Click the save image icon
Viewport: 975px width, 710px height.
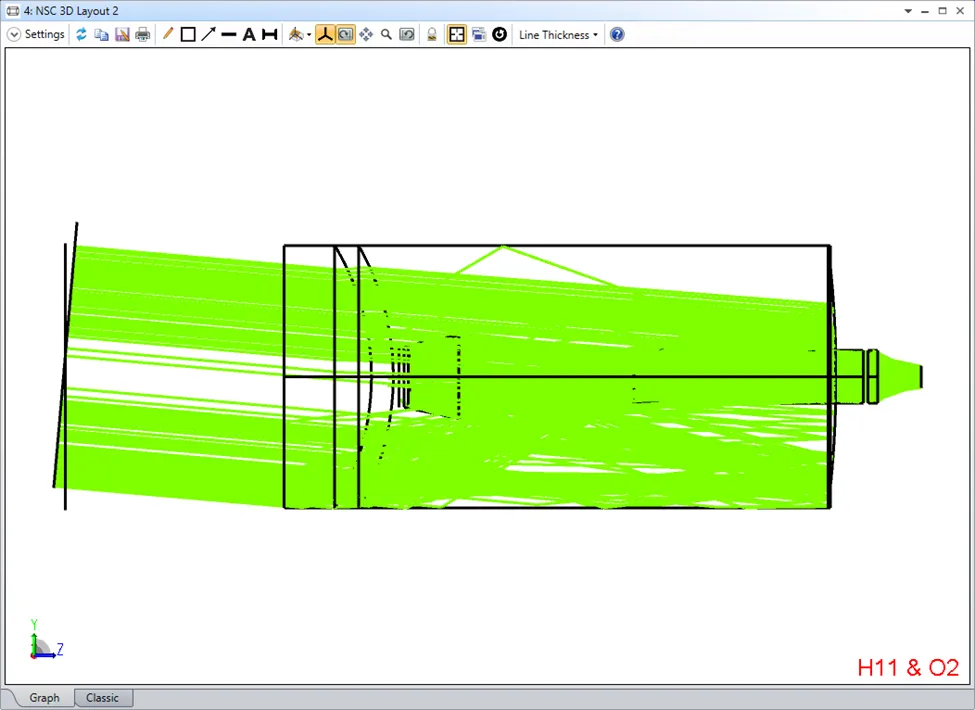pos(122,34)
